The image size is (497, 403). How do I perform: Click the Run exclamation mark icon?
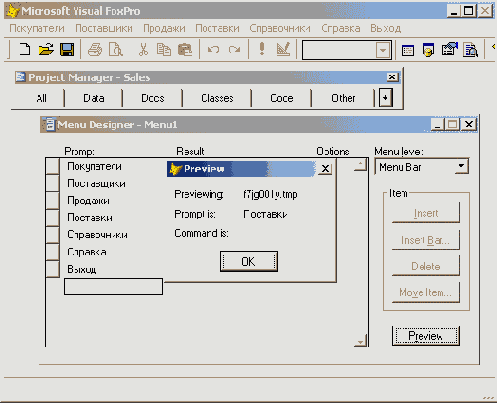262,49
